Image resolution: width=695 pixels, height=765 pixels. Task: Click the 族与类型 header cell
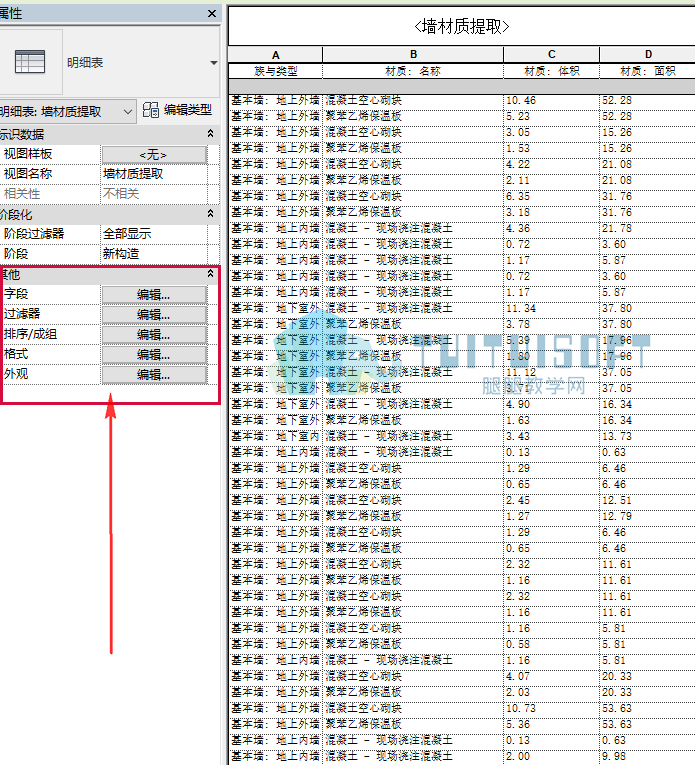pos(276,71)
